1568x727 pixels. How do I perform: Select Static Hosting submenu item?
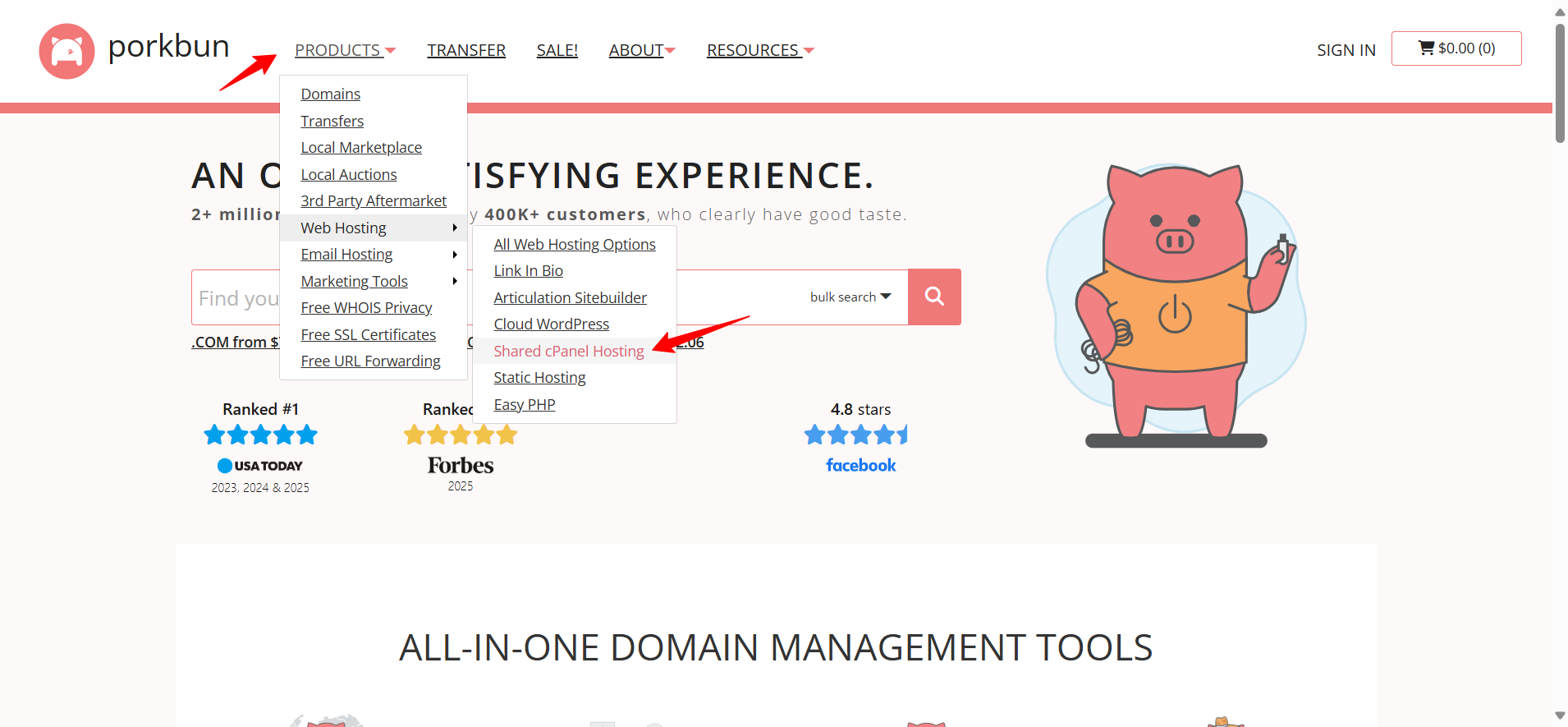click(x=540, y=378)
